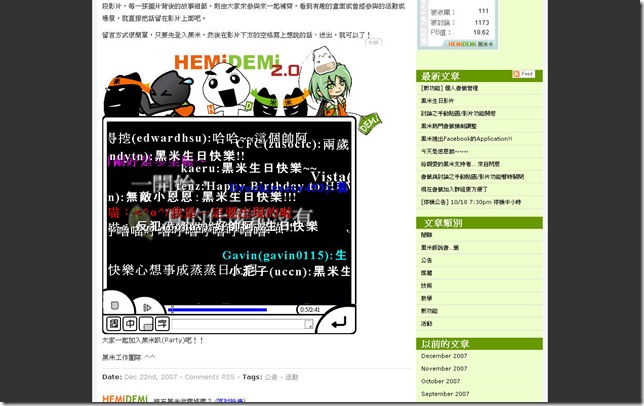Click the blue video progress bar
Image resolution: width=644 pixels, height=406 pixels.
click(219, 310)
